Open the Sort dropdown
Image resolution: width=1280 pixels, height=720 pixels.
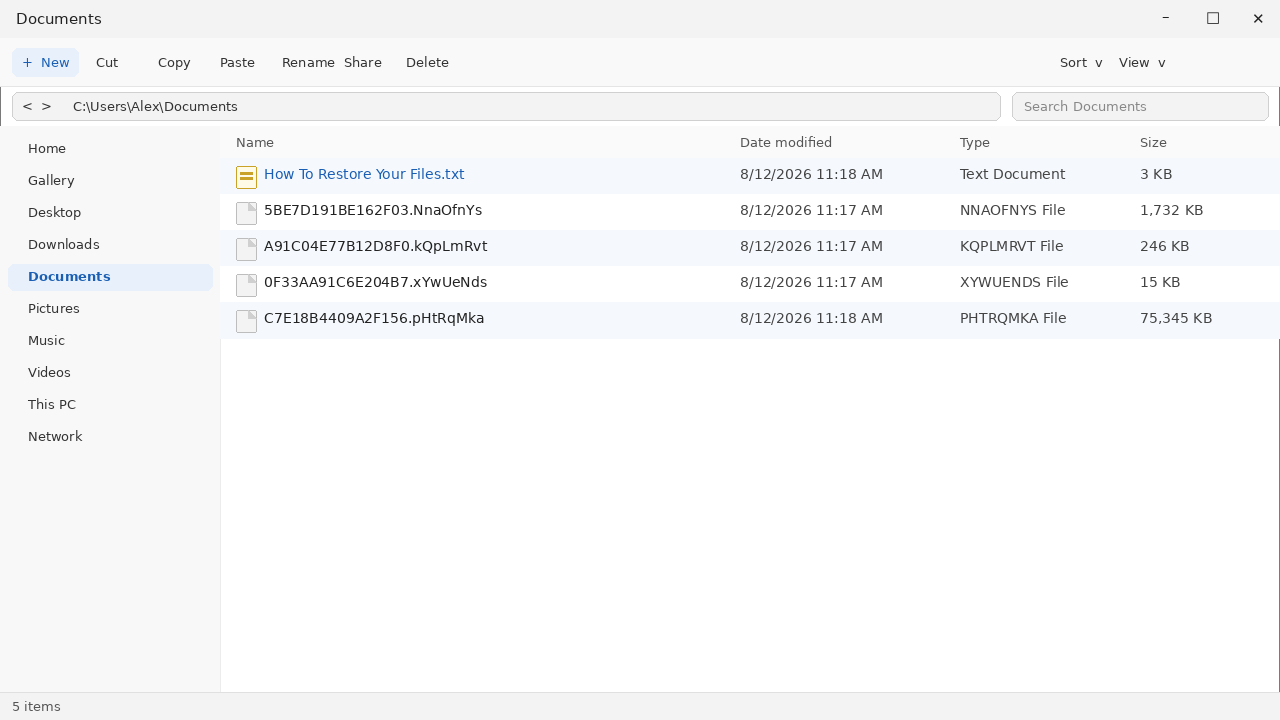point(1081,62)
